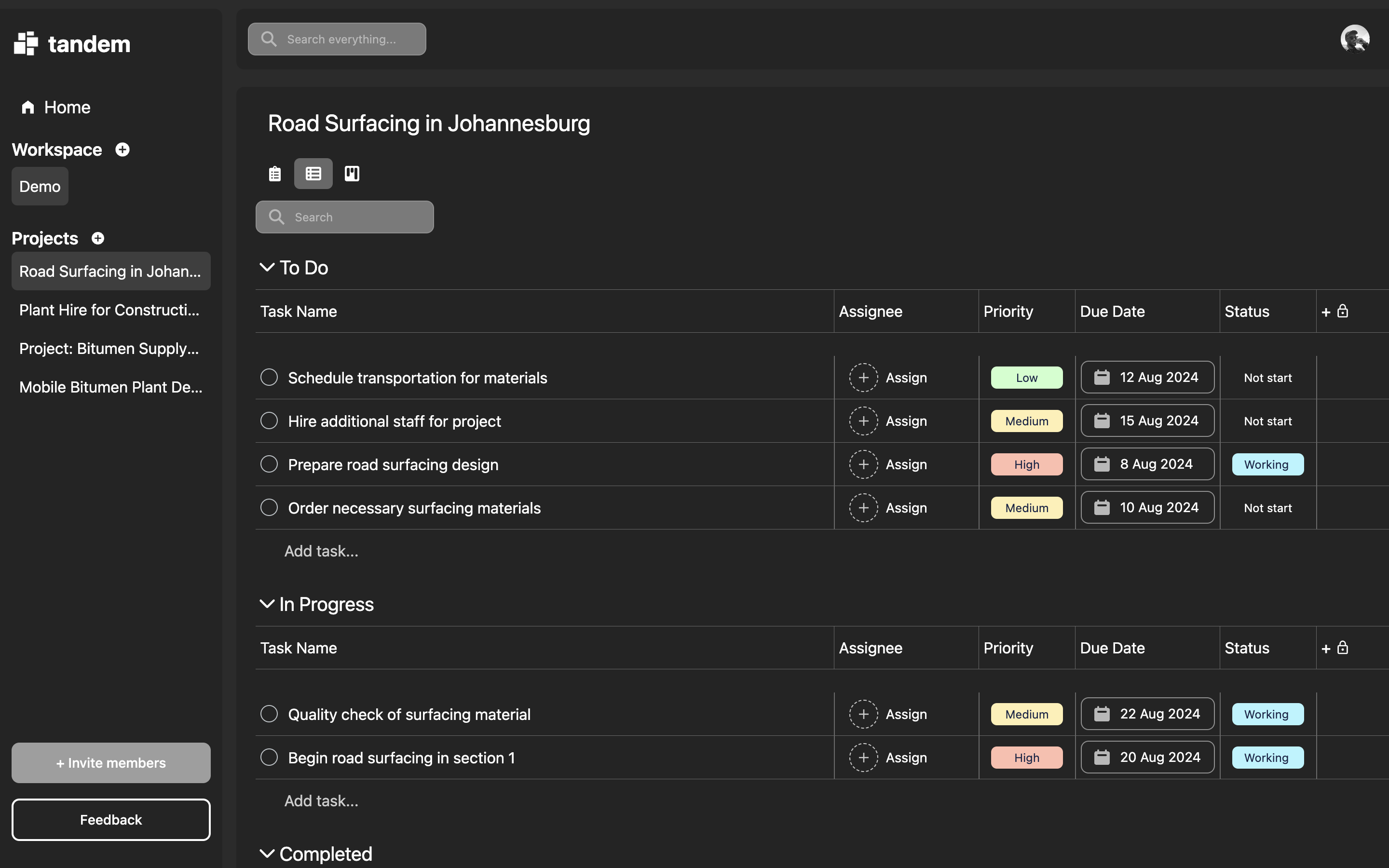The height and width of the screenshot is (868, 1389).
Task: Click the High priority tag for Begin road surfacing
Action: [x=1026, y=757]
